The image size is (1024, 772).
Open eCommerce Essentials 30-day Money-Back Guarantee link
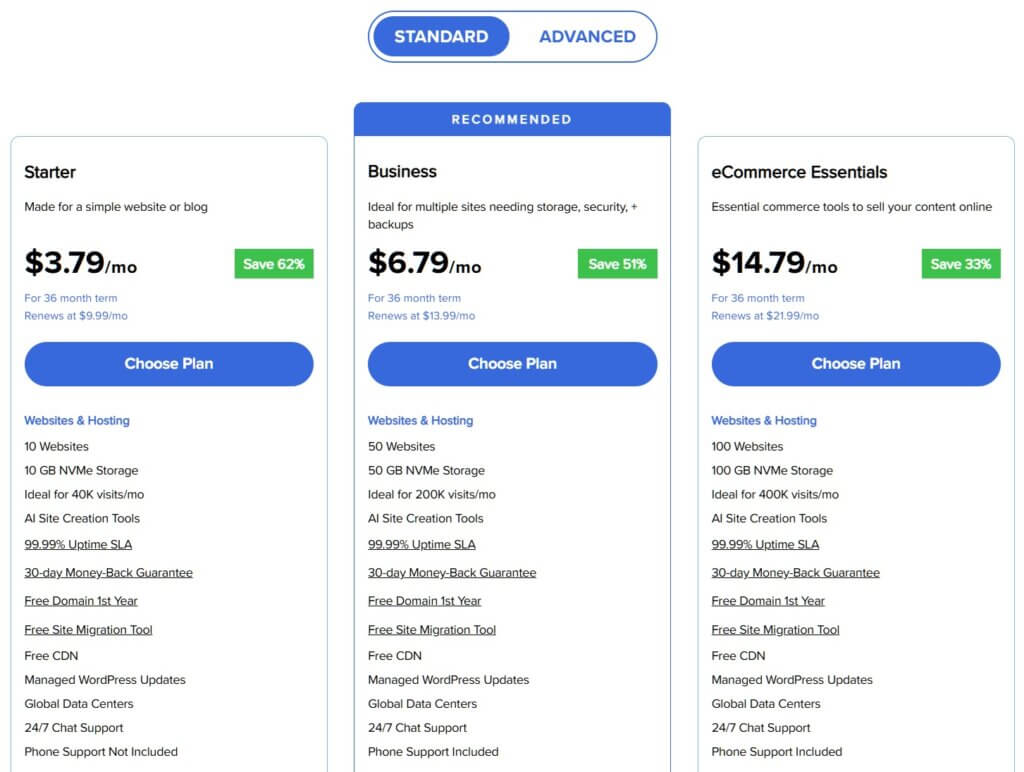795,573
